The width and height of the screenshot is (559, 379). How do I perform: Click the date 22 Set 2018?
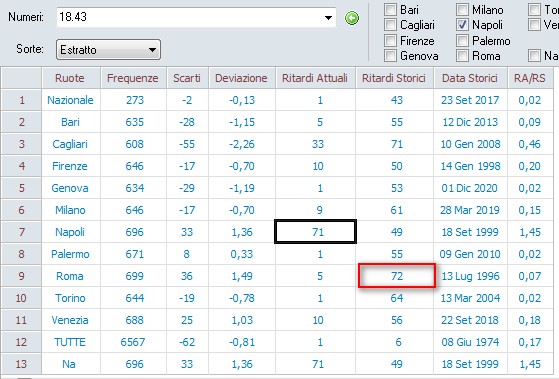click(470, 320)
